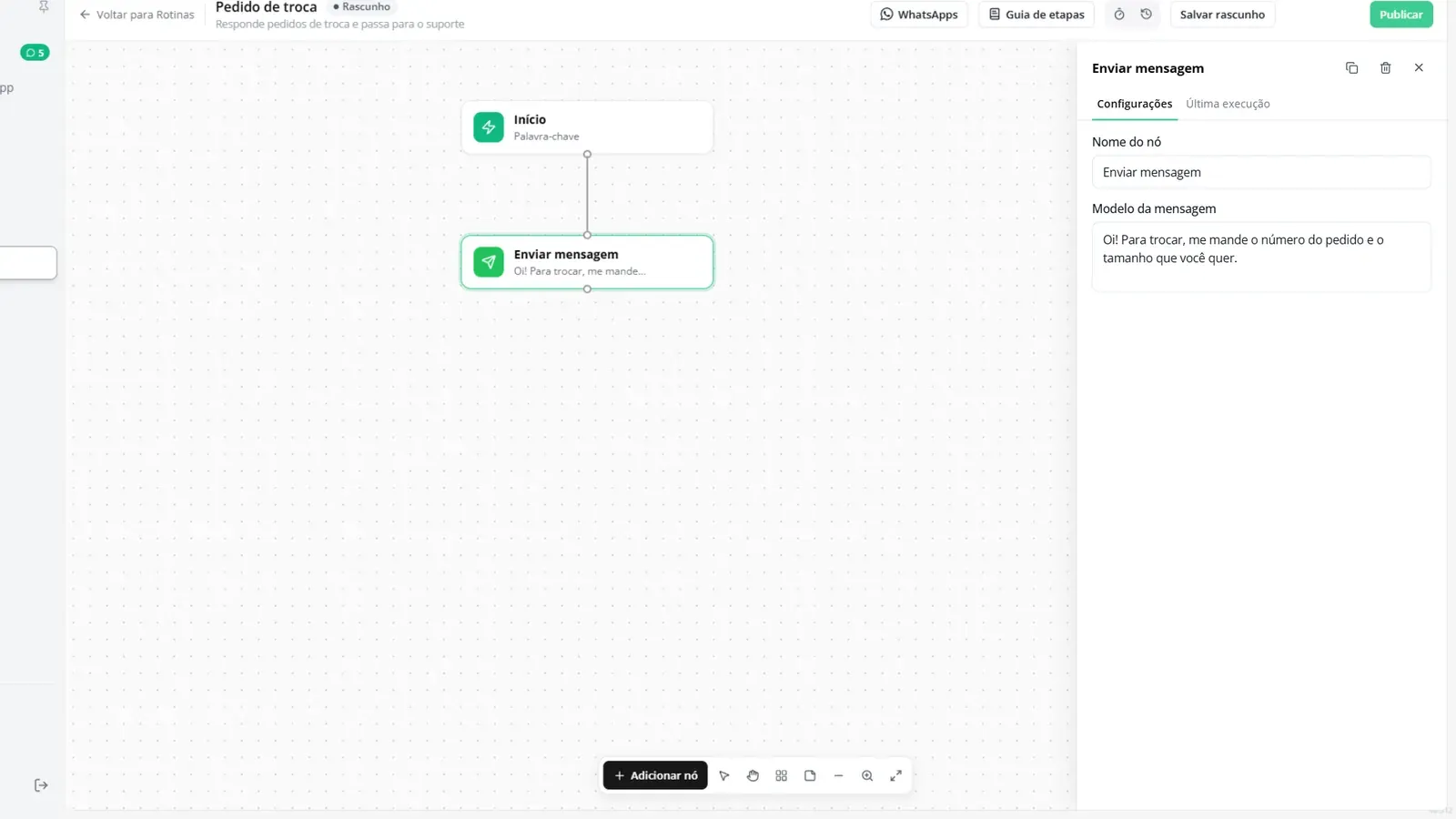Go back via Voltar para Rotinas
Screen dimensions: 1456x819
click(136, 15)
